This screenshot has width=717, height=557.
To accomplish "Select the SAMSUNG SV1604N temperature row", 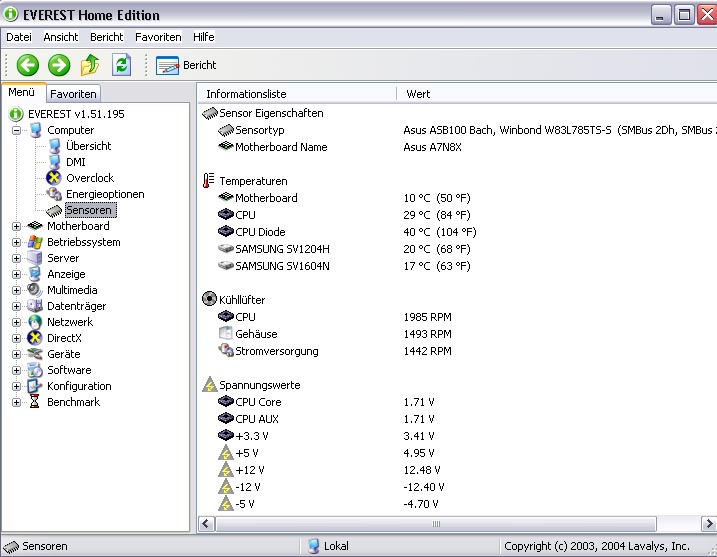I will click(457, 266).
